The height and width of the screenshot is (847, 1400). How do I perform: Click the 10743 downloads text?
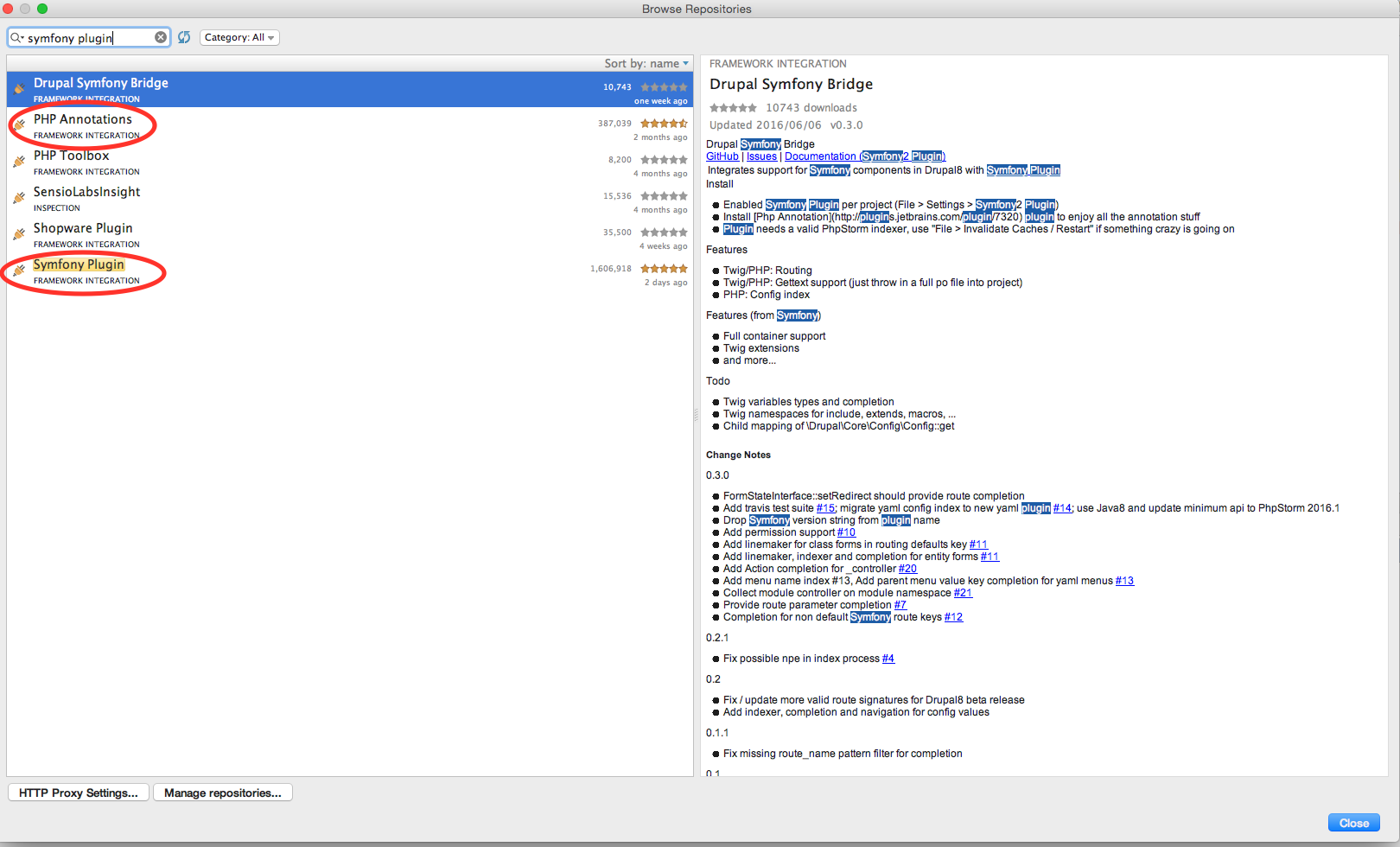811,108
